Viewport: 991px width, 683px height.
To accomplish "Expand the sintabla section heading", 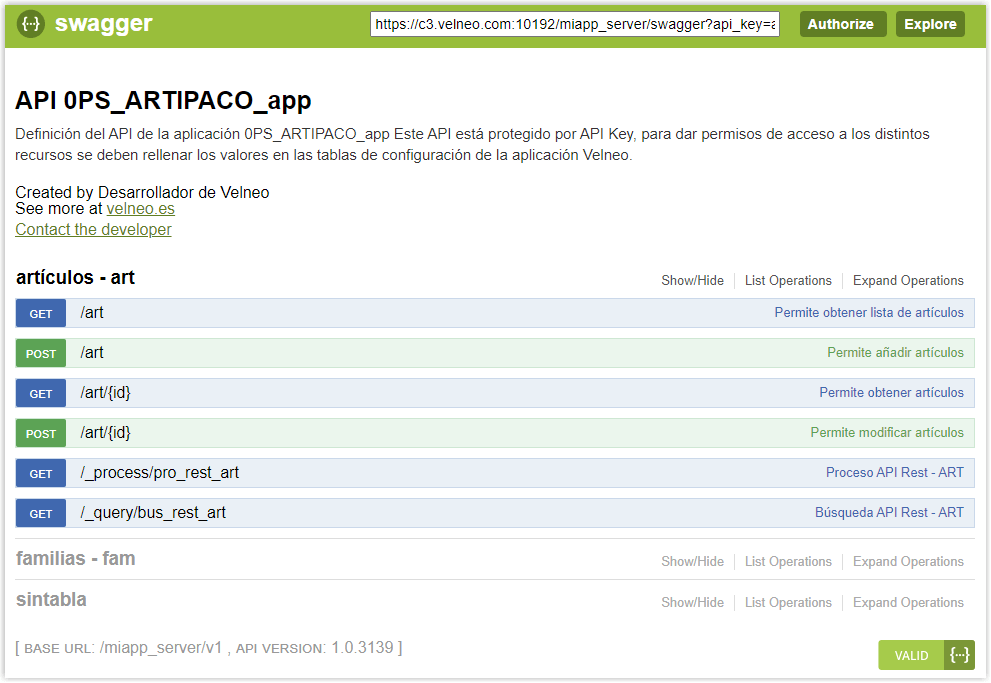I will [51, 600].
